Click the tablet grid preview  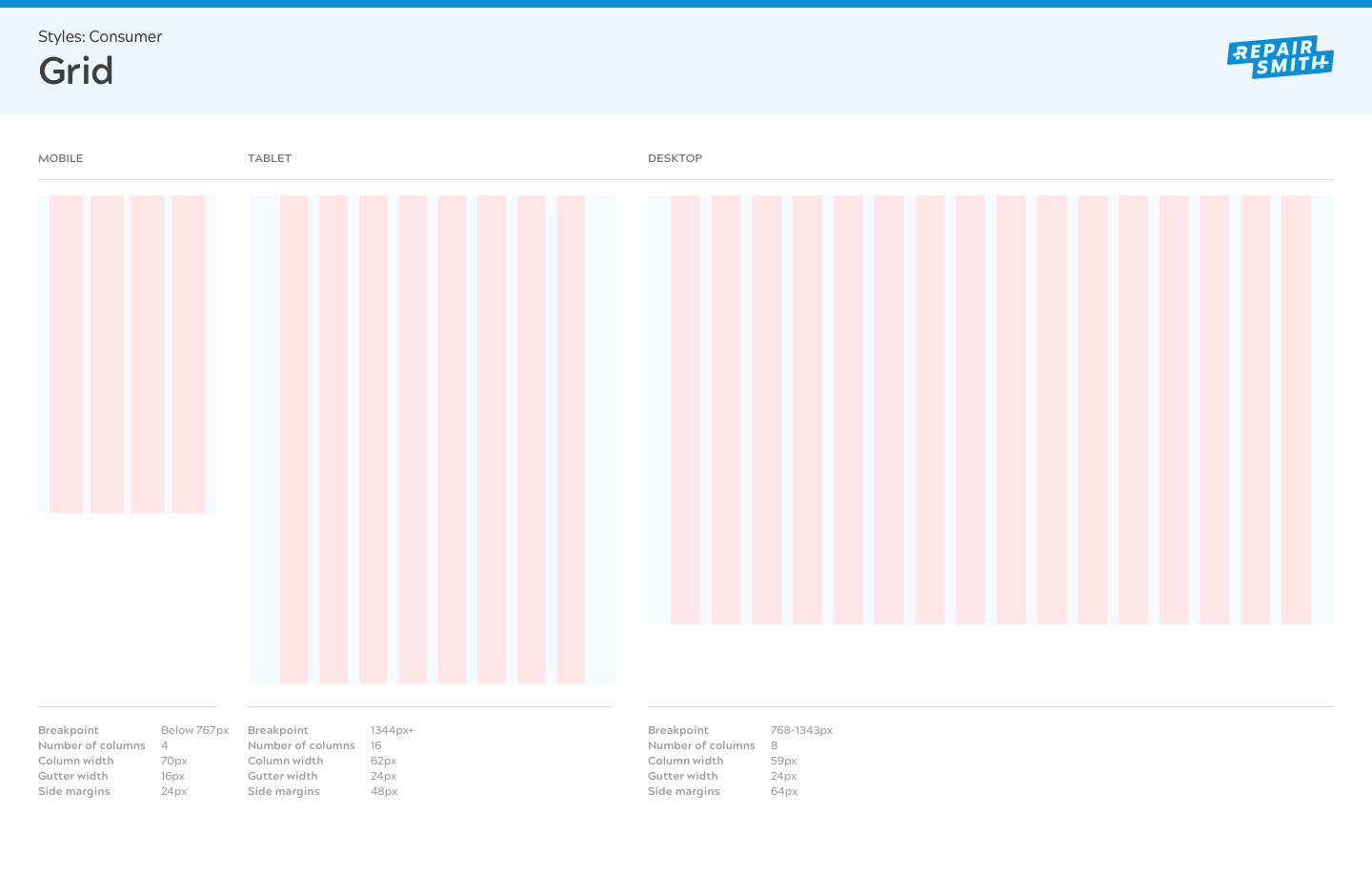click(x=432, y=438)
